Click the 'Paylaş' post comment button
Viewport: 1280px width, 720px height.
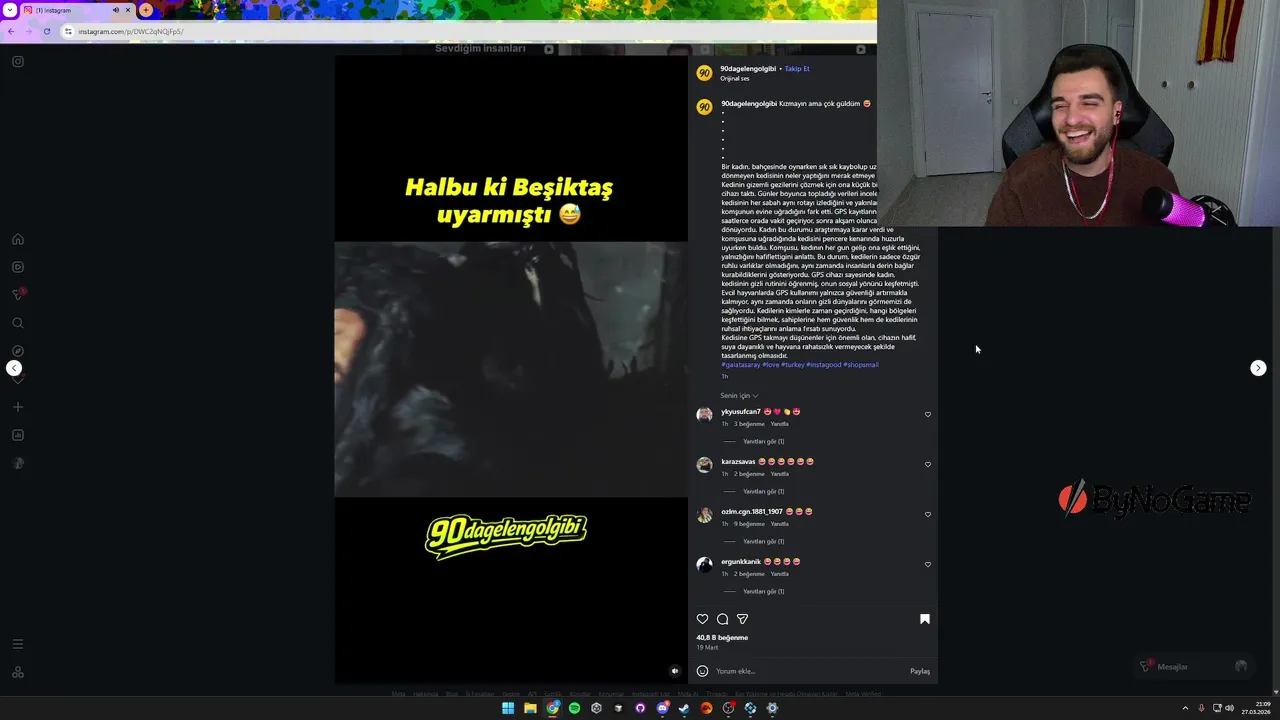pyautogui.click(x=920, y=671)
